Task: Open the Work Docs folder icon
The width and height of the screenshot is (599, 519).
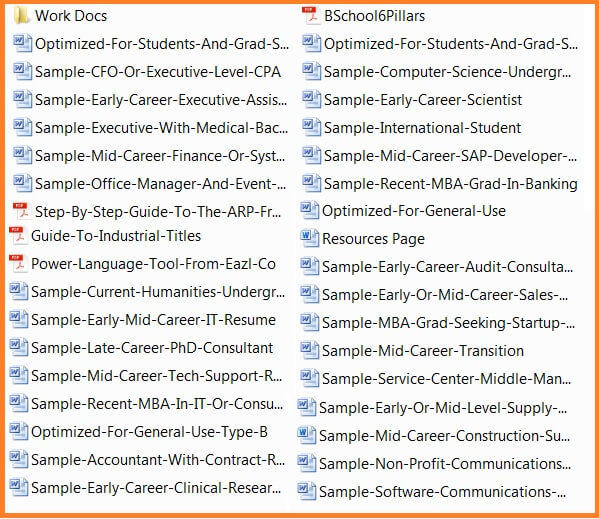Action: coord(21,16)
